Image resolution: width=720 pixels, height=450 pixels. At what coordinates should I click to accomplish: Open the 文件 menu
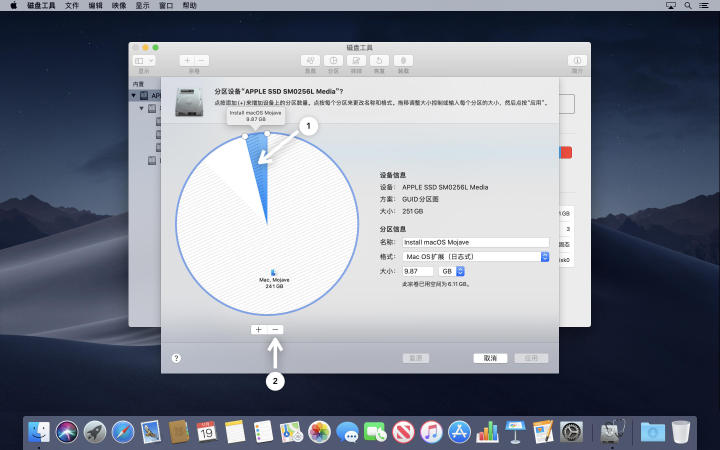(x=72, y=6)
